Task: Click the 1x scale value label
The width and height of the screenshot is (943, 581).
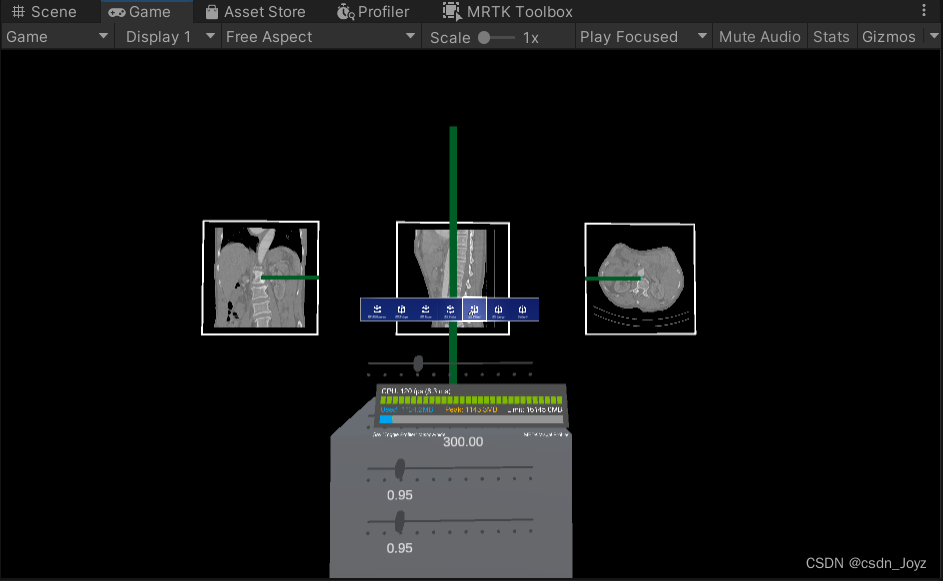Action: (x=530, y=38)
